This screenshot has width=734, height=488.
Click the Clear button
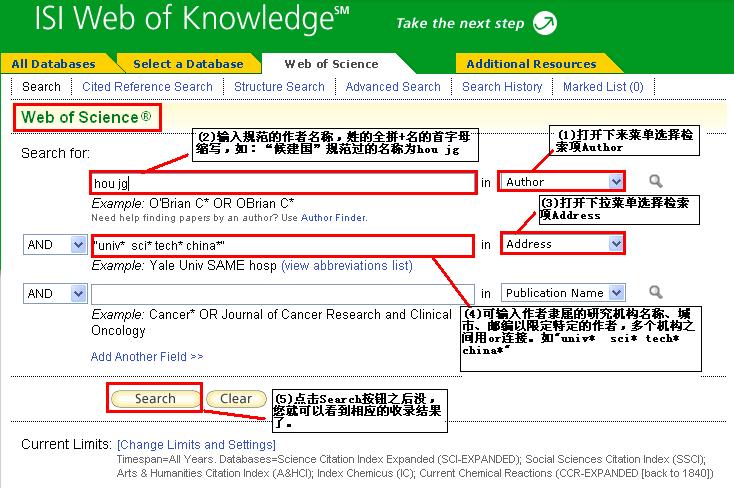tap(236, 399)
